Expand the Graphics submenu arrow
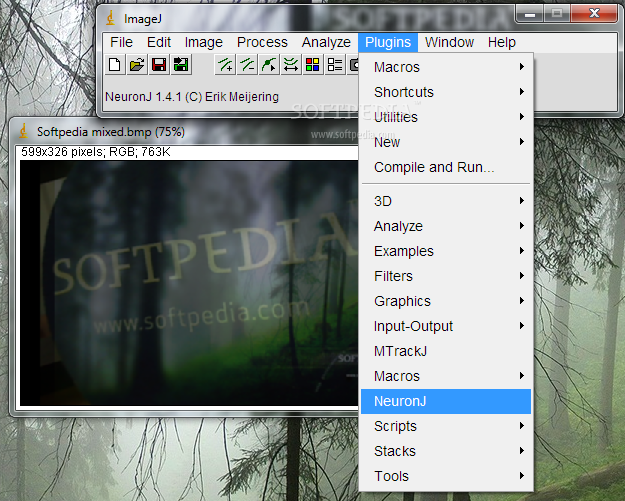Image resolution: width=625 pixels, height=501 pixels. tap(522, 301)
